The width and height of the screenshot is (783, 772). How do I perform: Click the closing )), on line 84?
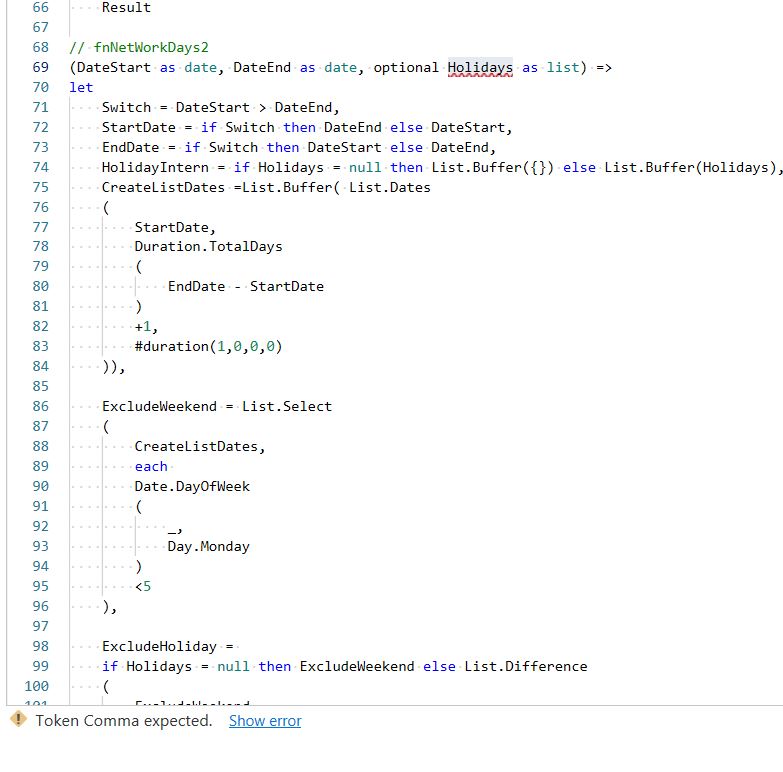[x=114, y=367]
